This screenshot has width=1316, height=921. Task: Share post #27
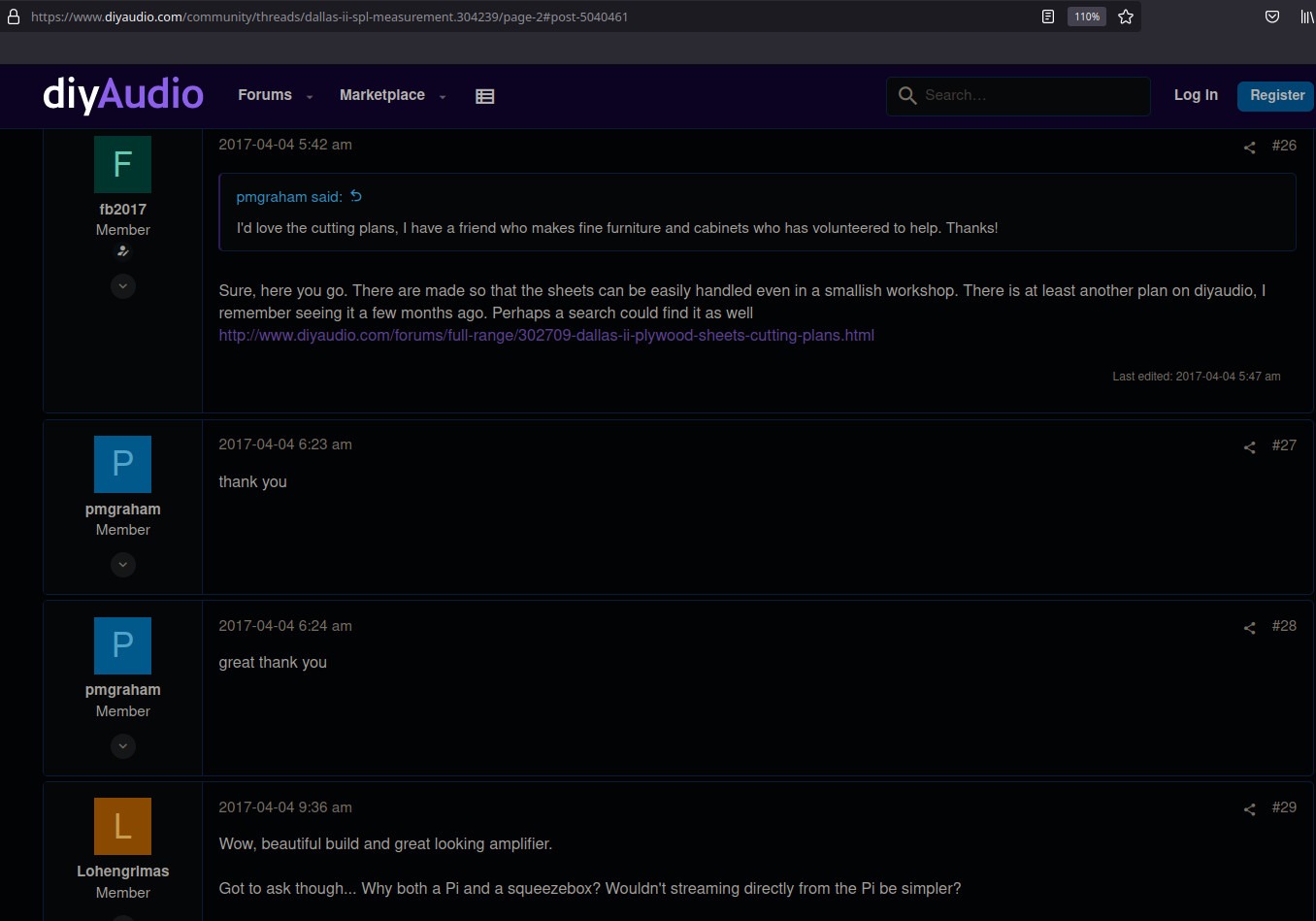pos(1250,447)
